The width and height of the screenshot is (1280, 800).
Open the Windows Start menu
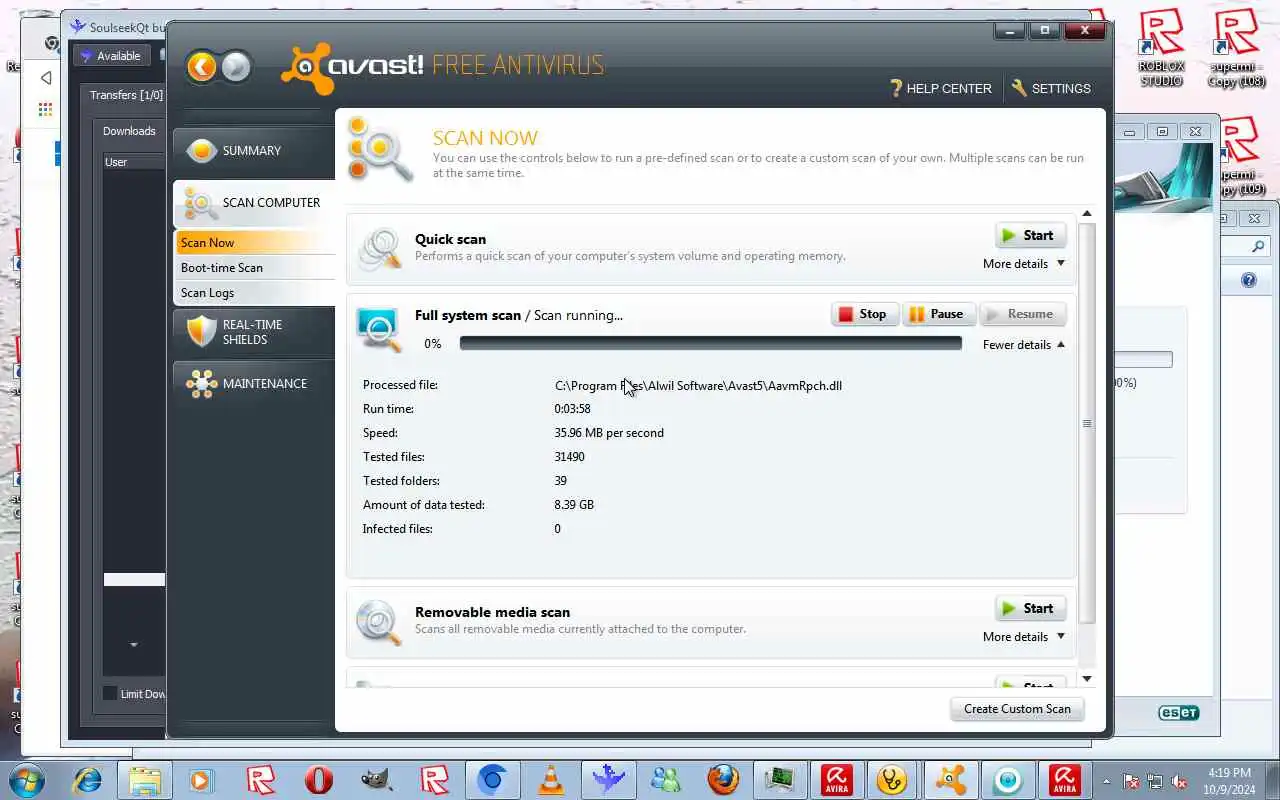coord(27,779)
